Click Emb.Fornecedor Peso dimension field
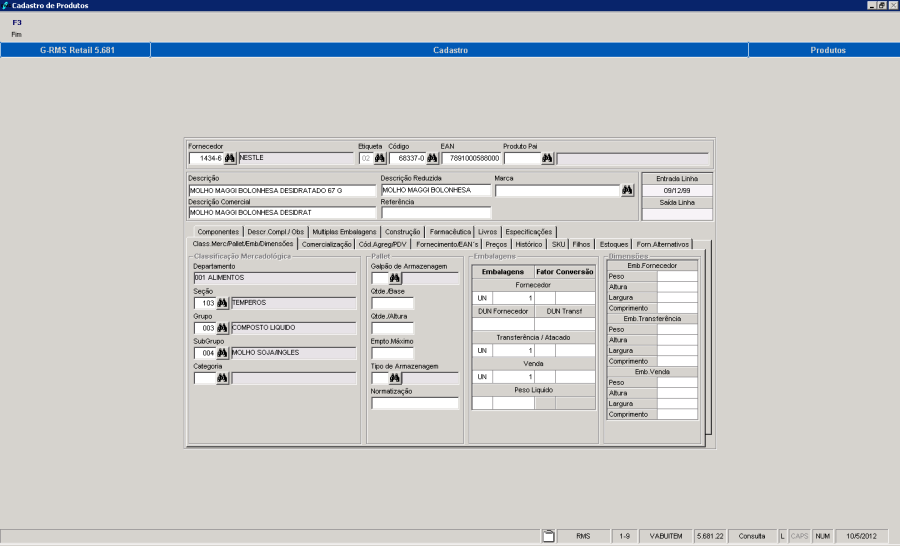 point(677,276)
